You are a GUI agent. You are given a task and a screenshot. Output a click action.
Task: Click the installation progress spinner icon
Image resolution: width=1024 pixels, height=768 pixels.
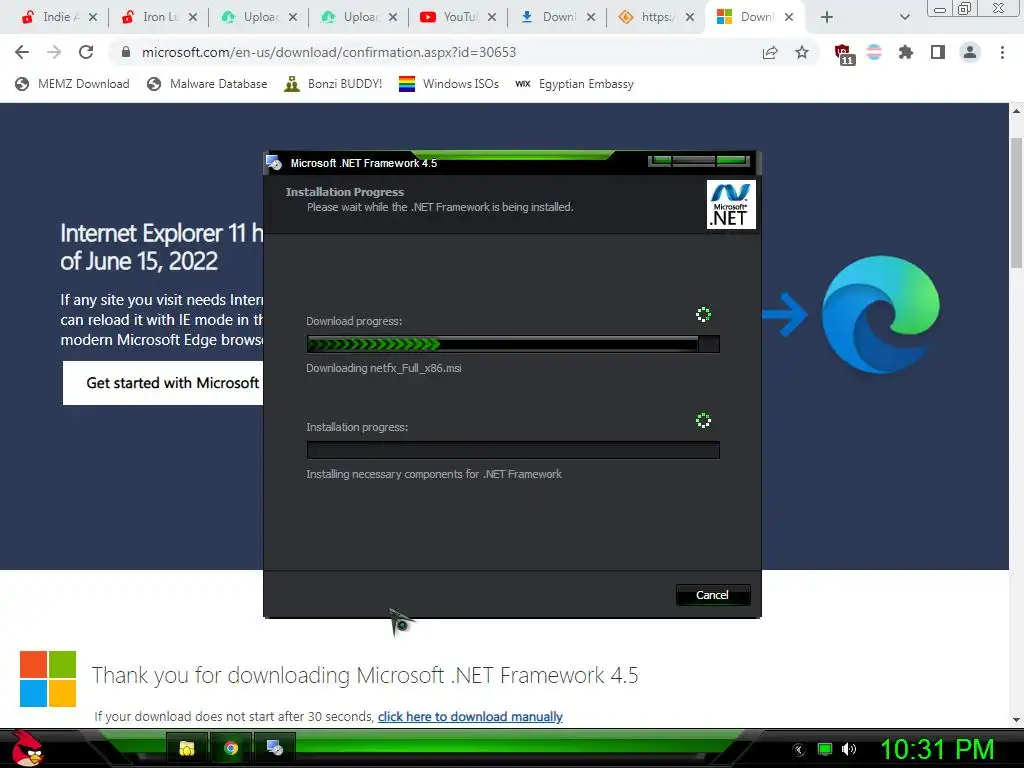pyautogui.click(x=703, y=421)
